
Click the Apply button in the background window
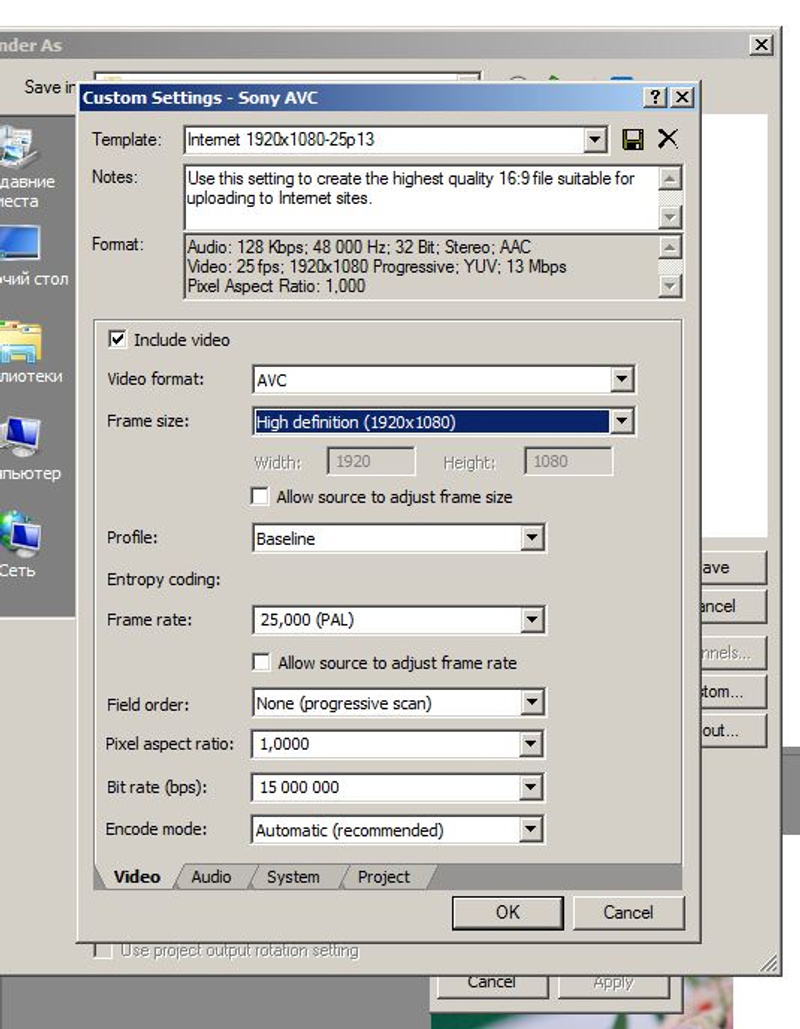click(614, 983)
